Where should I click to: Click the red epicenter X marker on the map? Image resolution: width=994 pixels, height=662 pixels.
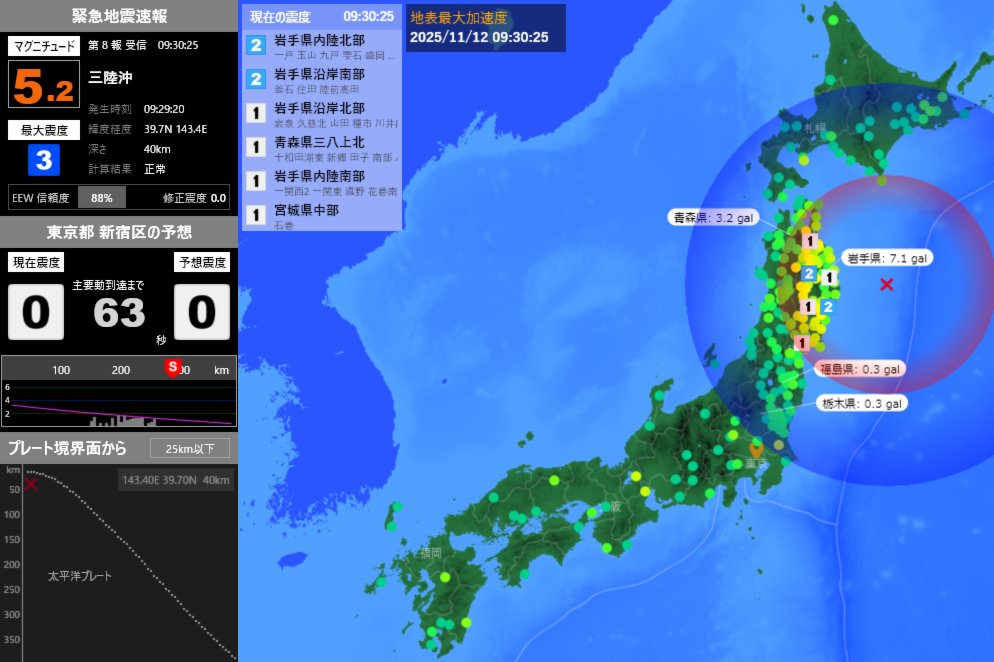pos(888,285)
